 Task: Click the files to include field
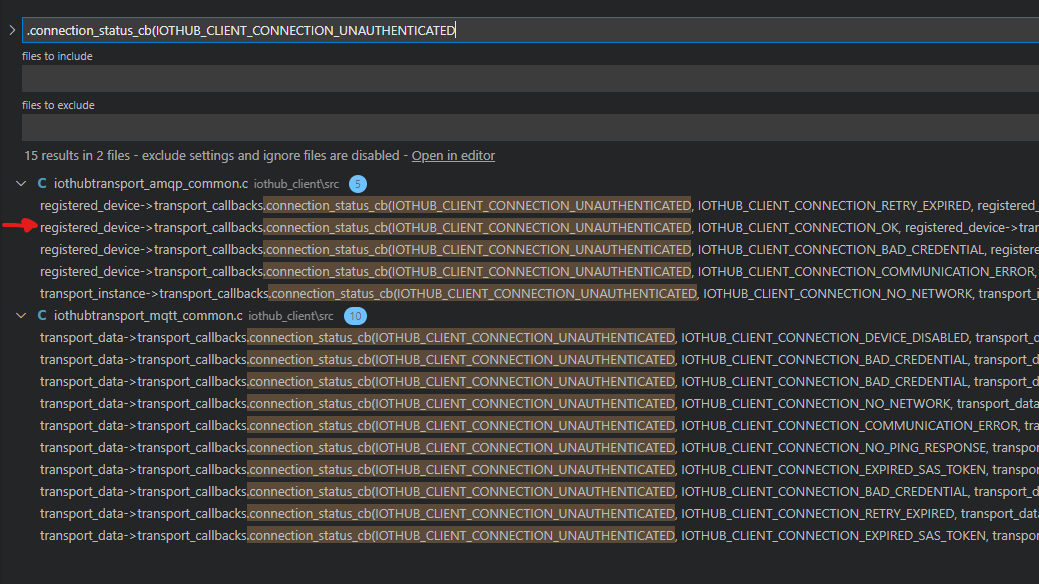point(400,78)
